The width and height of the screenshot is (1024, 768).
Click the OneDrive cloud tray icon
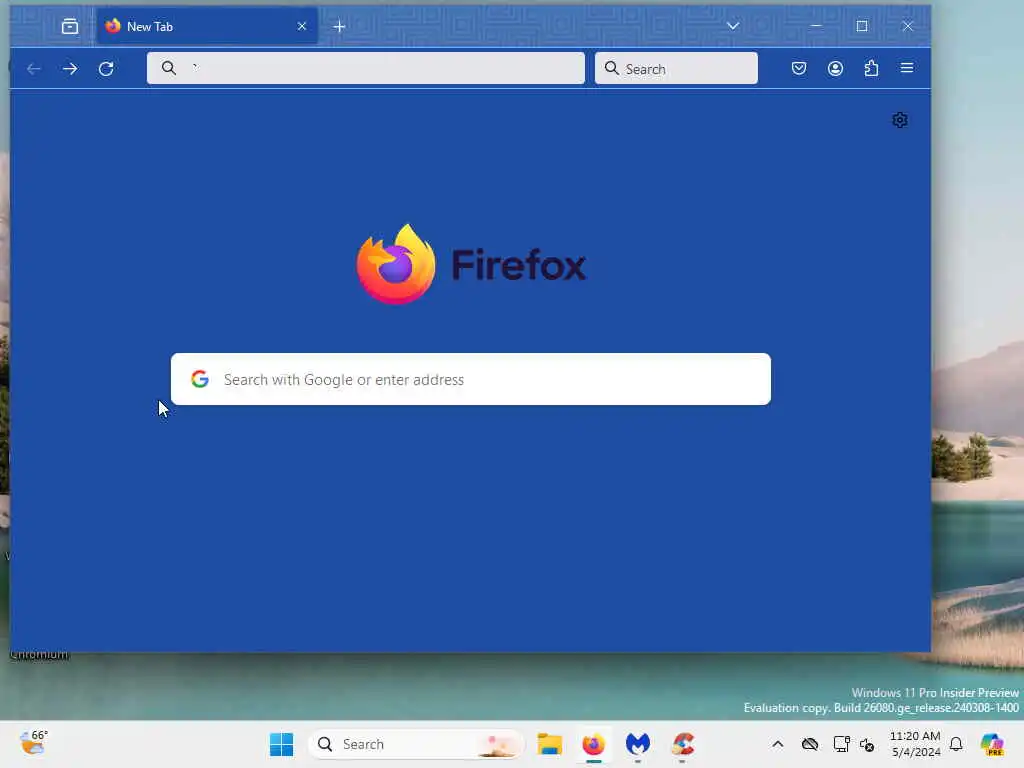(810, 744)
